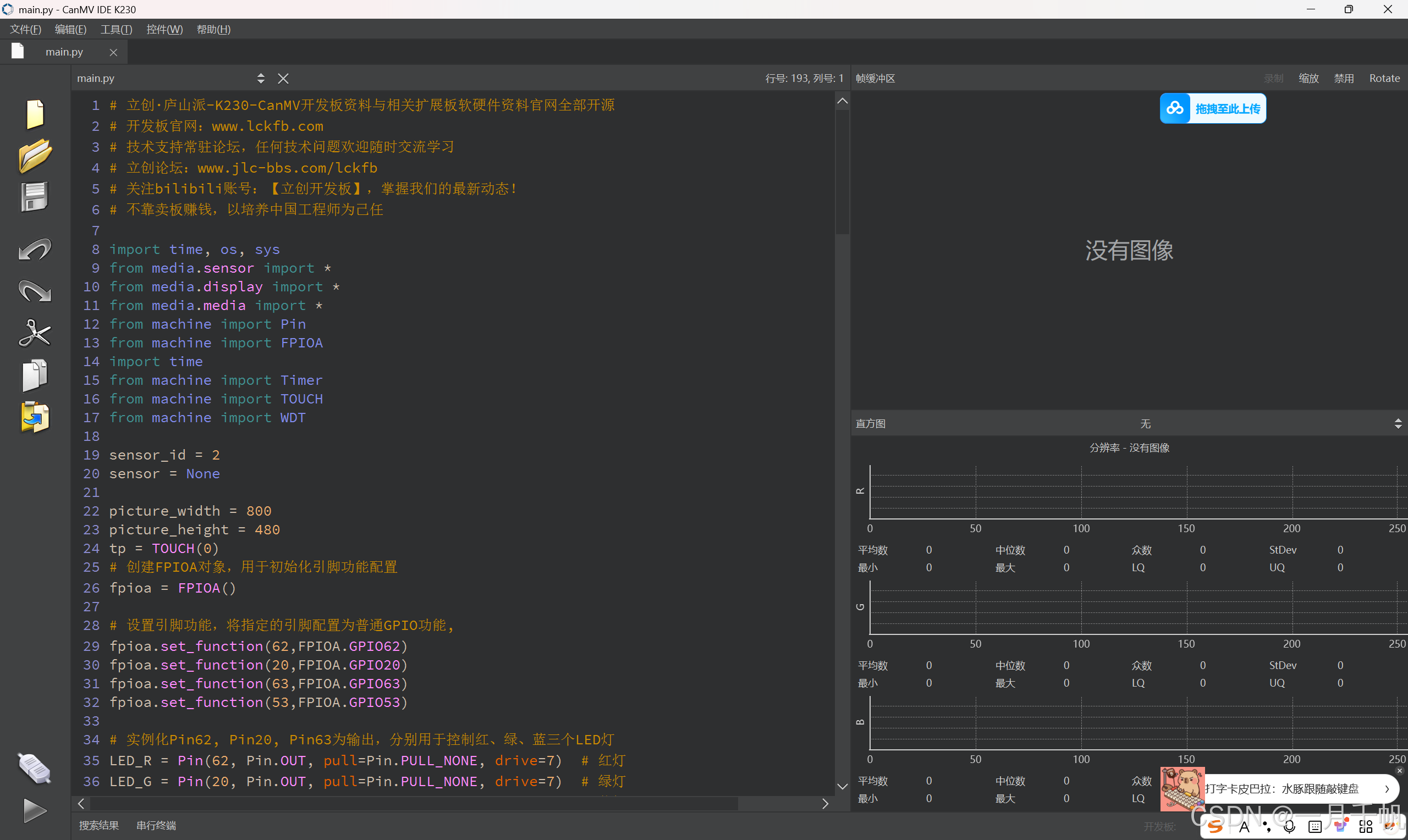Open the 帮助(H) menu
Viewport: 1408px width, 840px height.
[x=213, y=30]
